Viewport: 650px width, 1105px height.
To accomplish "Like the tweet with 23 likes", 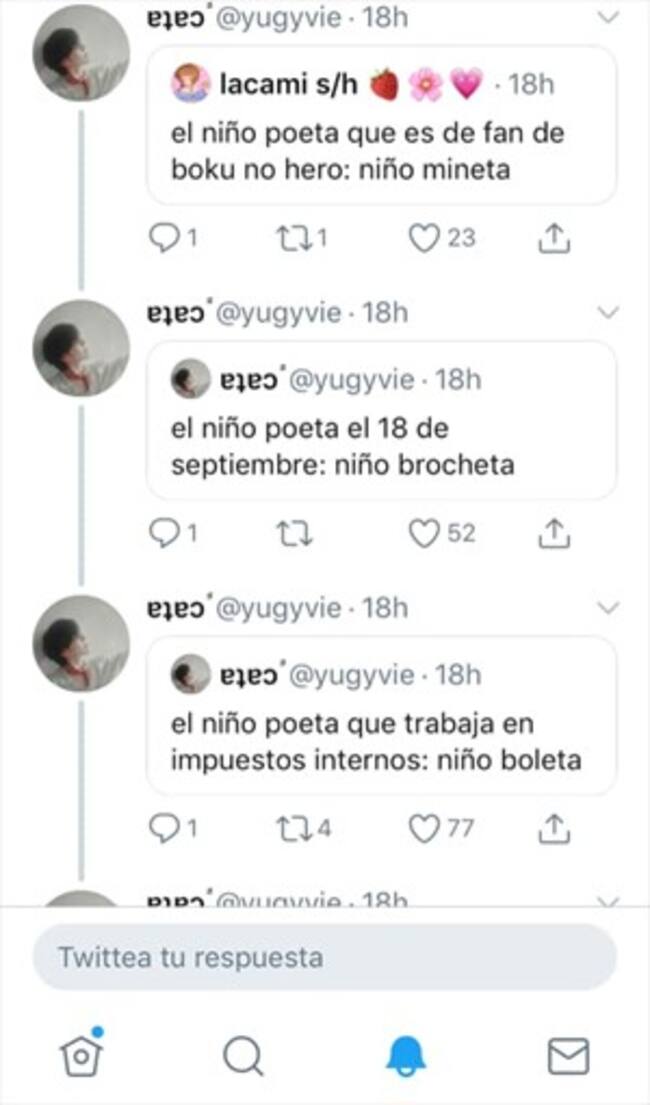I will click(427, 239).
